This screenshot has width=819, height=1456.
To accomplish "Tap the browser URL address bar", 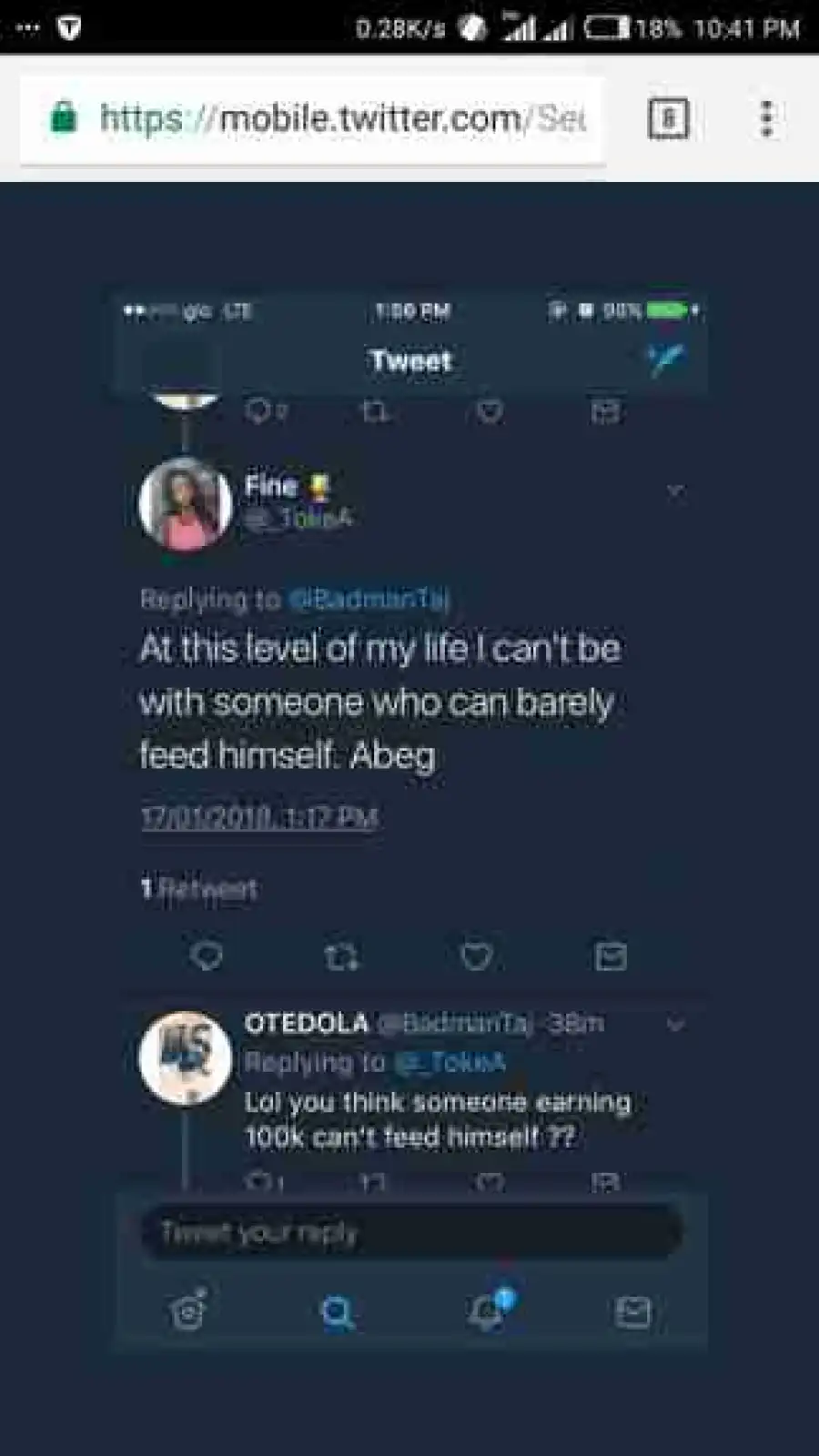I will point(341,118).
